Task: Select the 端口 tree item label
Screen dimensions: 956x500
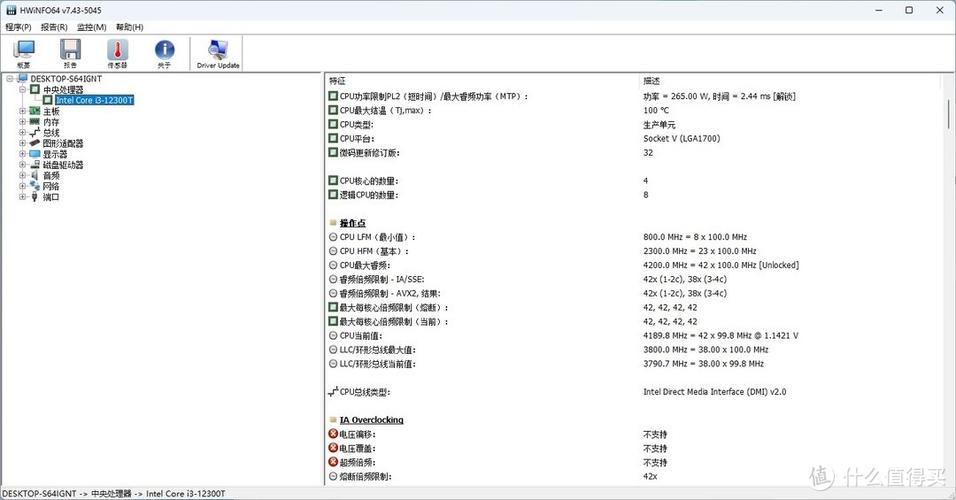Action: [51, 197]
